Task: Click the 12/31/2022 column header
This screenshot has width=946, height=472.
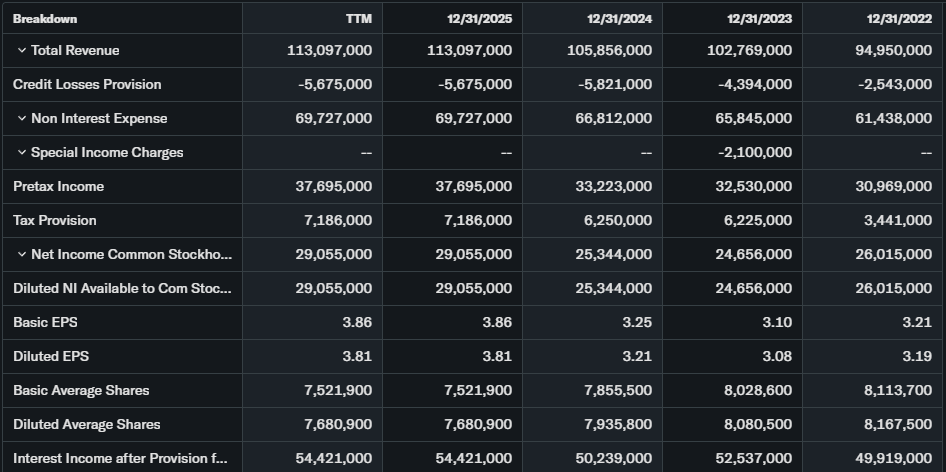Action: point(898,18)
